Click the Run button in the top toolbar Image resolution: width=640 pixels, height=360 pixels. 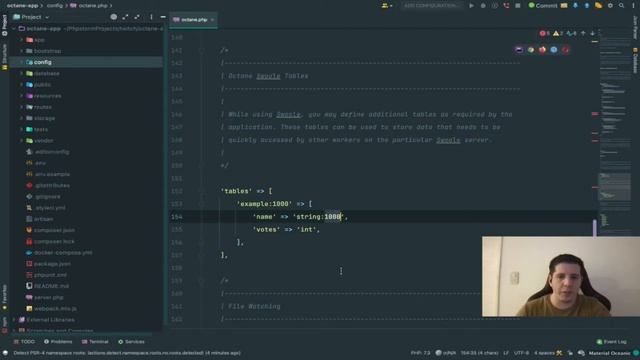coord(471,6)
